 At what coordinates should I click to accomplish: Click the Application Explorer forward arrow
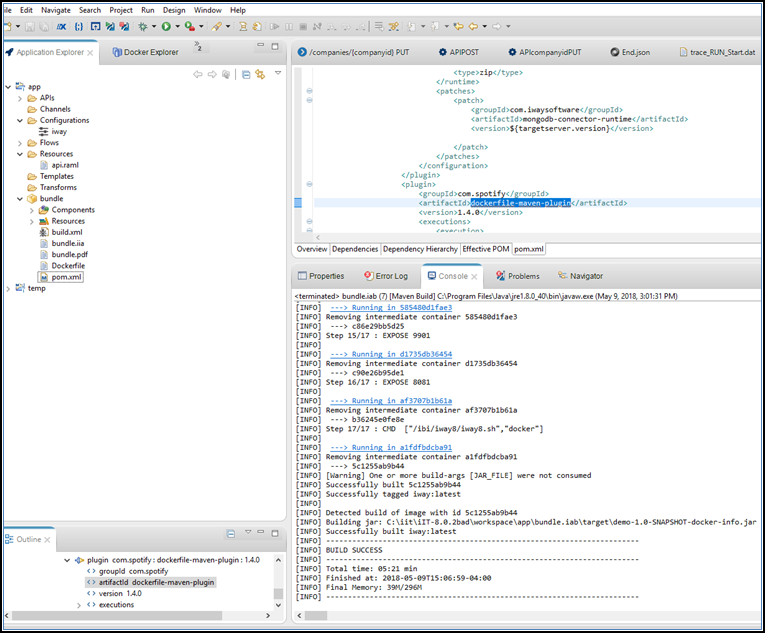pos(212,74)
